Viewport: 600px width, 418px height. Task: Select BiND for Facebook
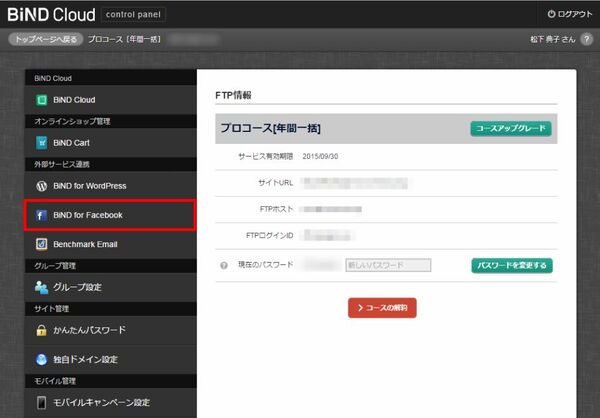(x=111, y=215)
